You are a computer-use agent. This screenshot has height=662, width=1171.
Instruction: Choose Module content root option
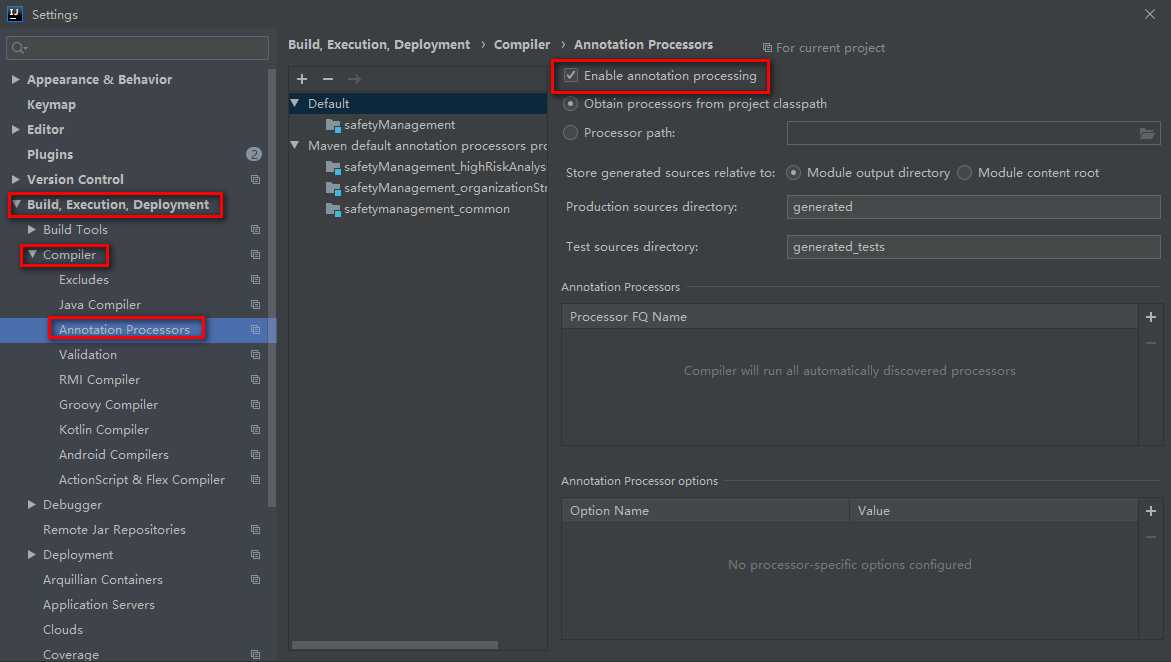pyautogui.click(x=964, y=173)
